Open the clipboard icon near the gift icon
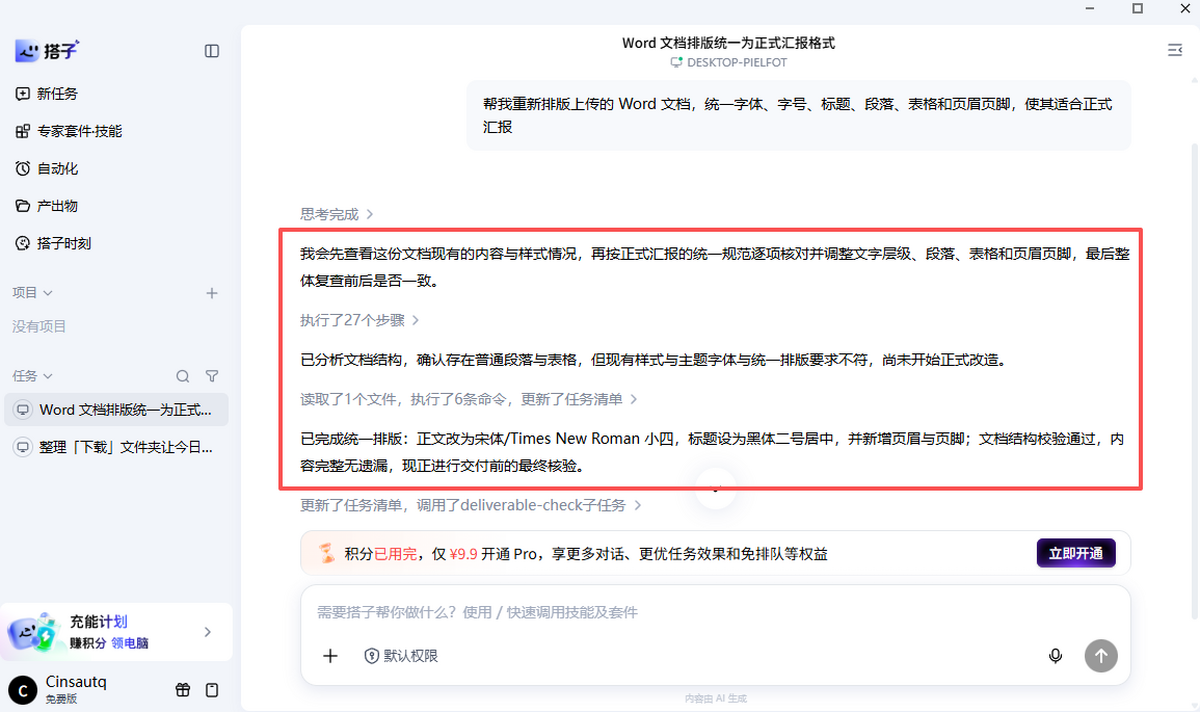 [212, 690]
